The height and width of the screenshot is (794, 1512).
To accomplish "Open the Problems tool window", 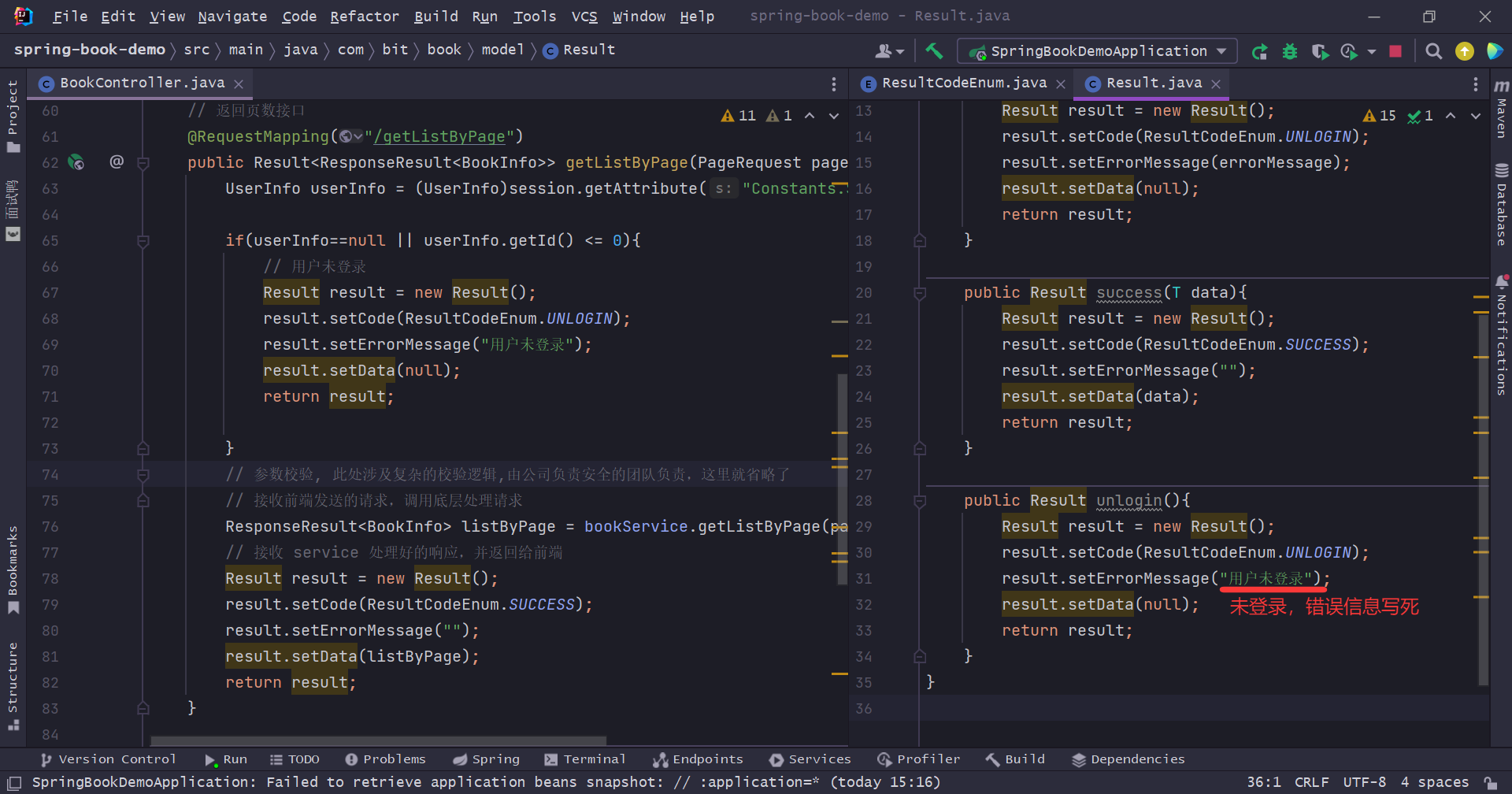I will click(385, 759).
